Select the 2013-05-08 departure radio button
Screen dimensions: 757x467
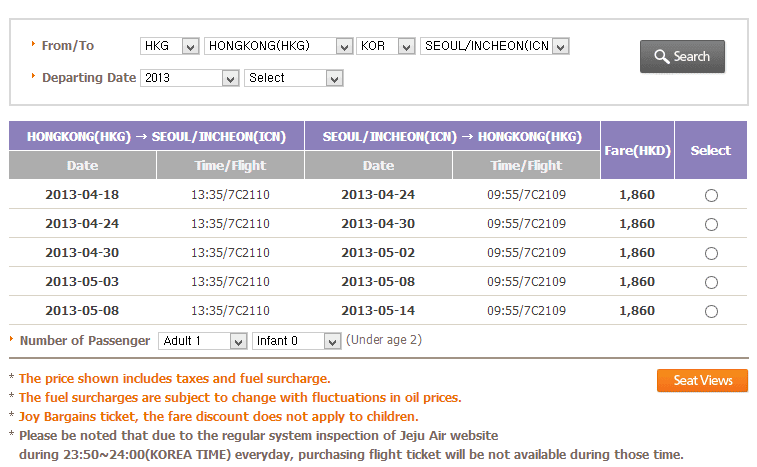tap(711, 311)
